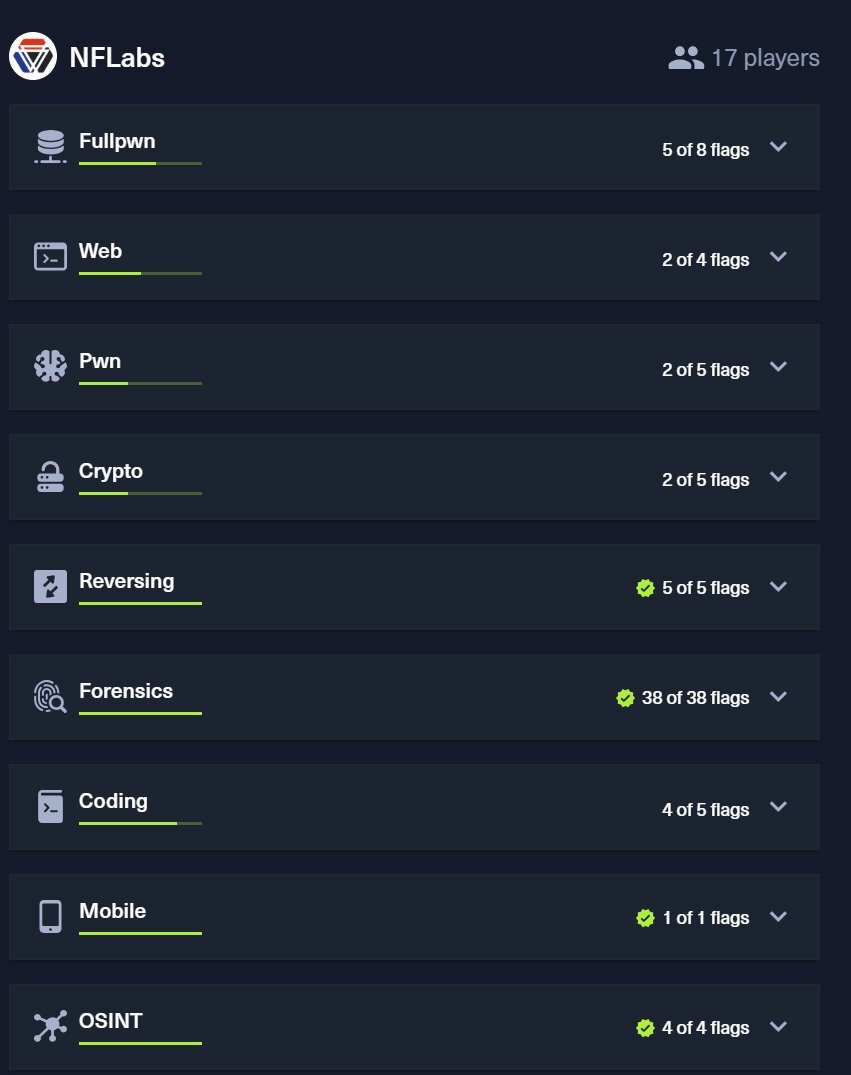851x1075 pixels.
Task: Open the Forensics category title
Action: click(x=126, y=691)
